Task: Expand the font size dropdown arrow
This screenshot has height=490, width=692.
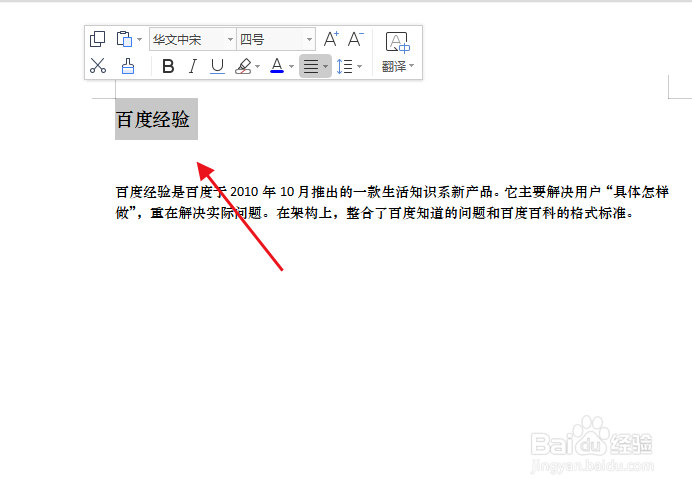Action: [310, 40]
